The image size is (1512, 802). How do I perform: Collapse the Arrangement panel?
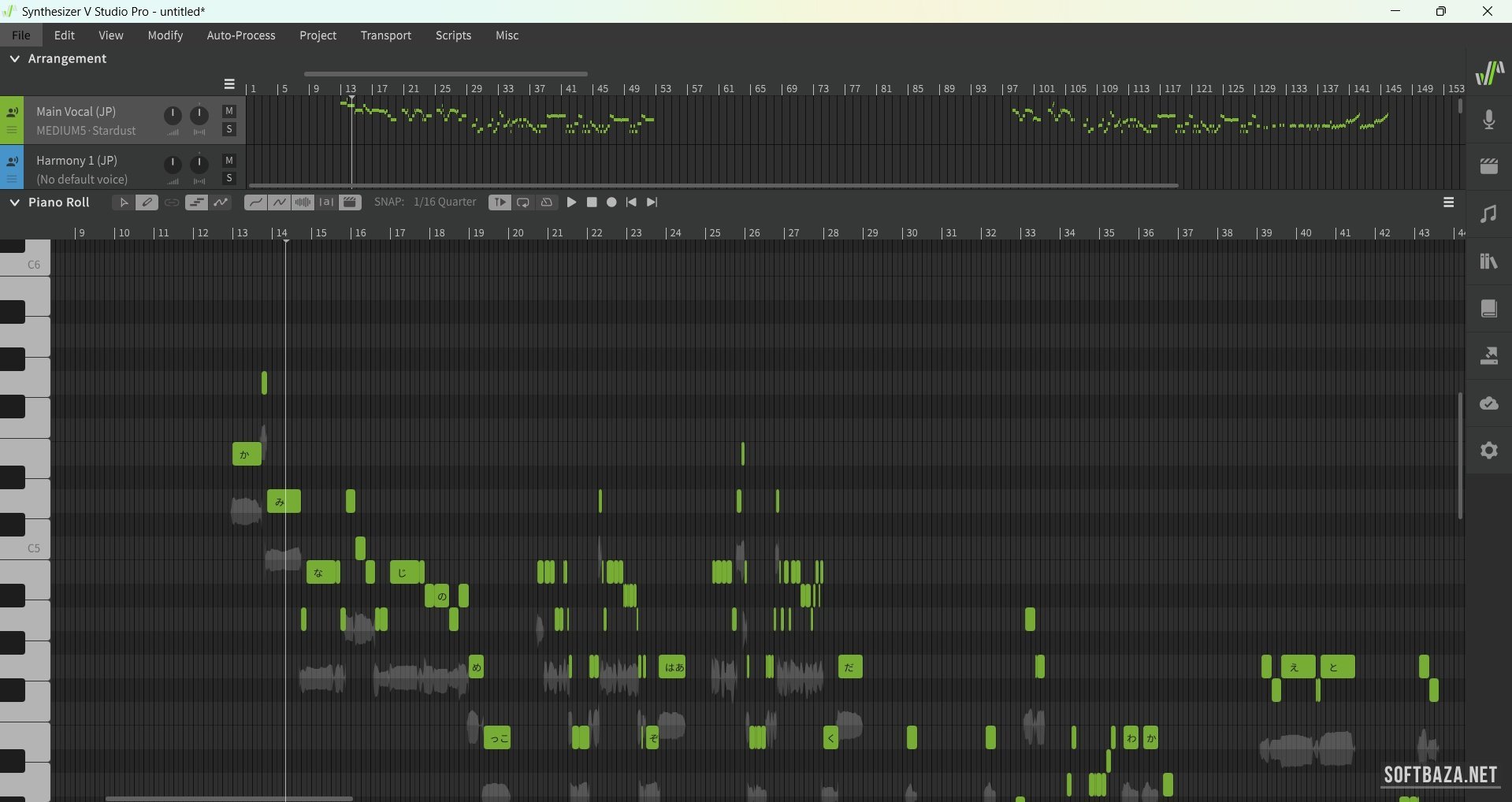click(x=14, y=59)
